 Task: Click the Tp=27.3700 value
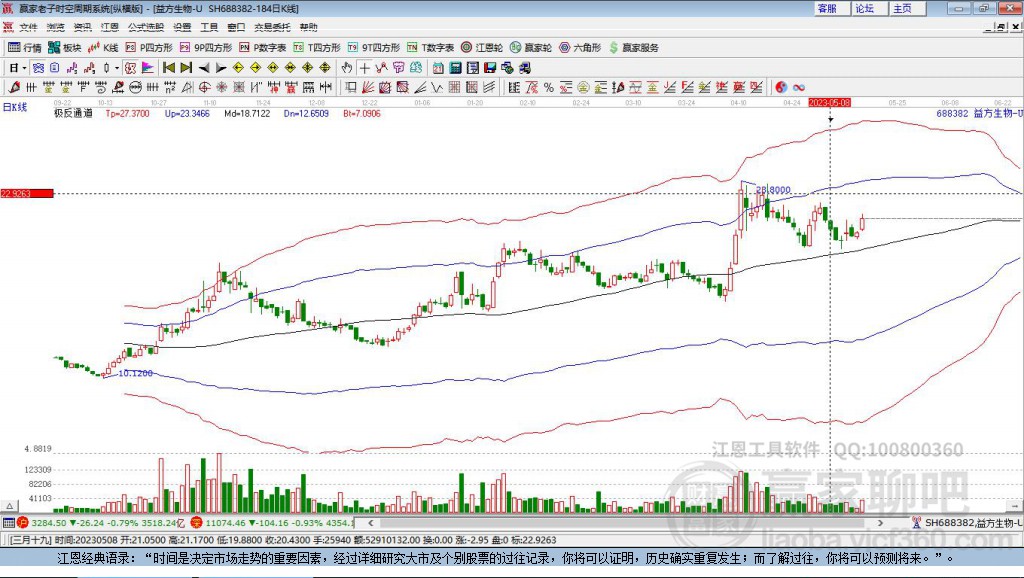(x=127, y=113)
